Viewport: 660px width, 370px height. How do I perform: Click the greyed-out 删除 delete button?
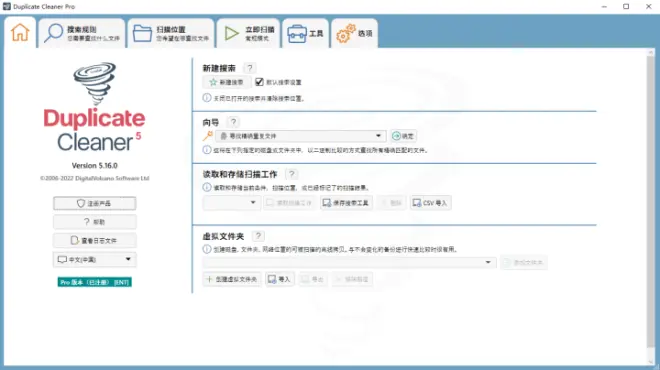(391, 203)
